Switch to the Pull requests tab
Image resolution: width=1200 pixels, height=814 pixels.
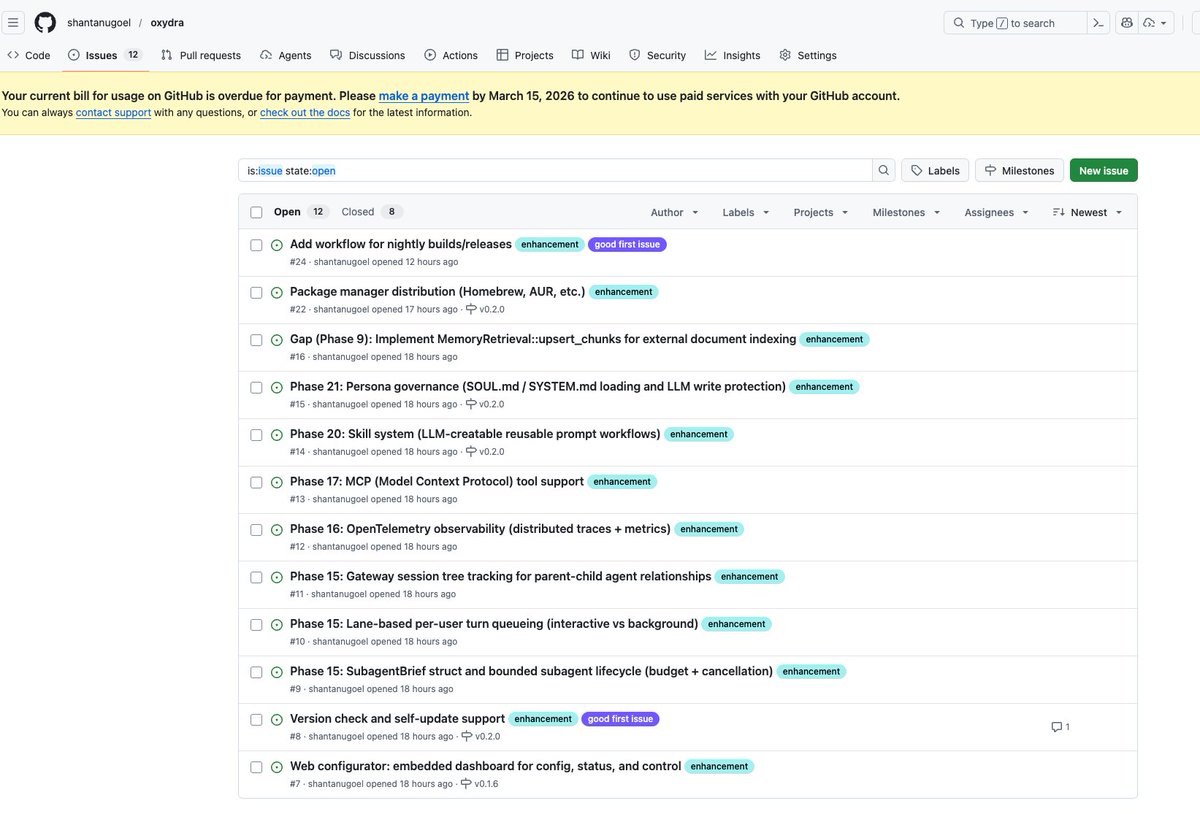tap(201, 55)
